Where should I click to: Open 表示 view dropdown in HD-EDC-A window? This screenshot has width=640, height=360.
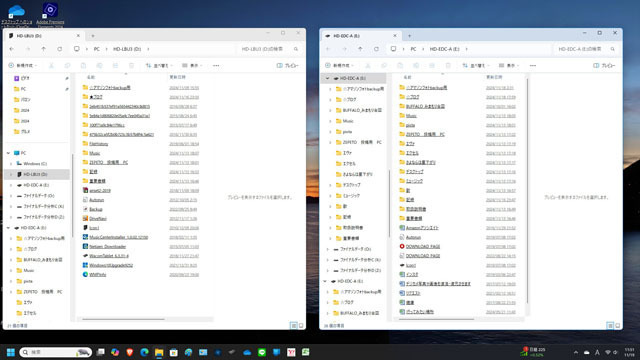click(x=509, y=65)
